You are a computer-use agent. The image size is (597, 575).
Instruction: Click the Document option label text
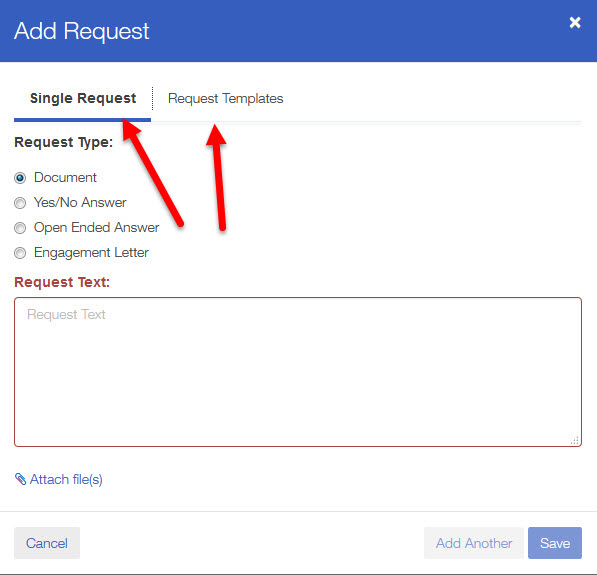pos(65,177)
